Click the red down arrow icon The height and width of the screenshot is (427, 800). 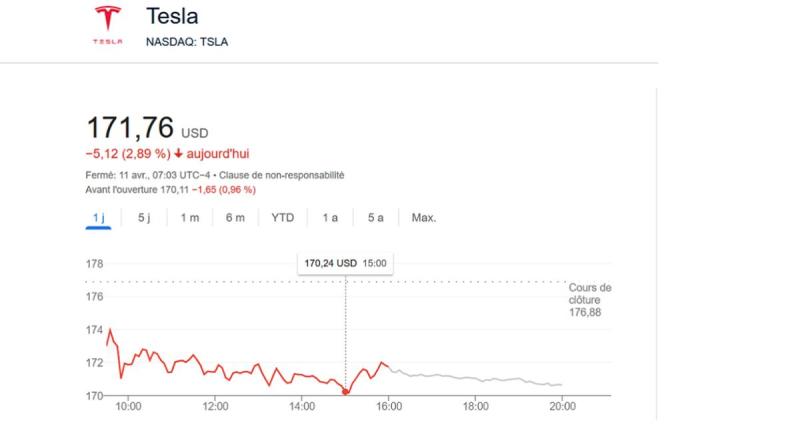pos(178,154)
